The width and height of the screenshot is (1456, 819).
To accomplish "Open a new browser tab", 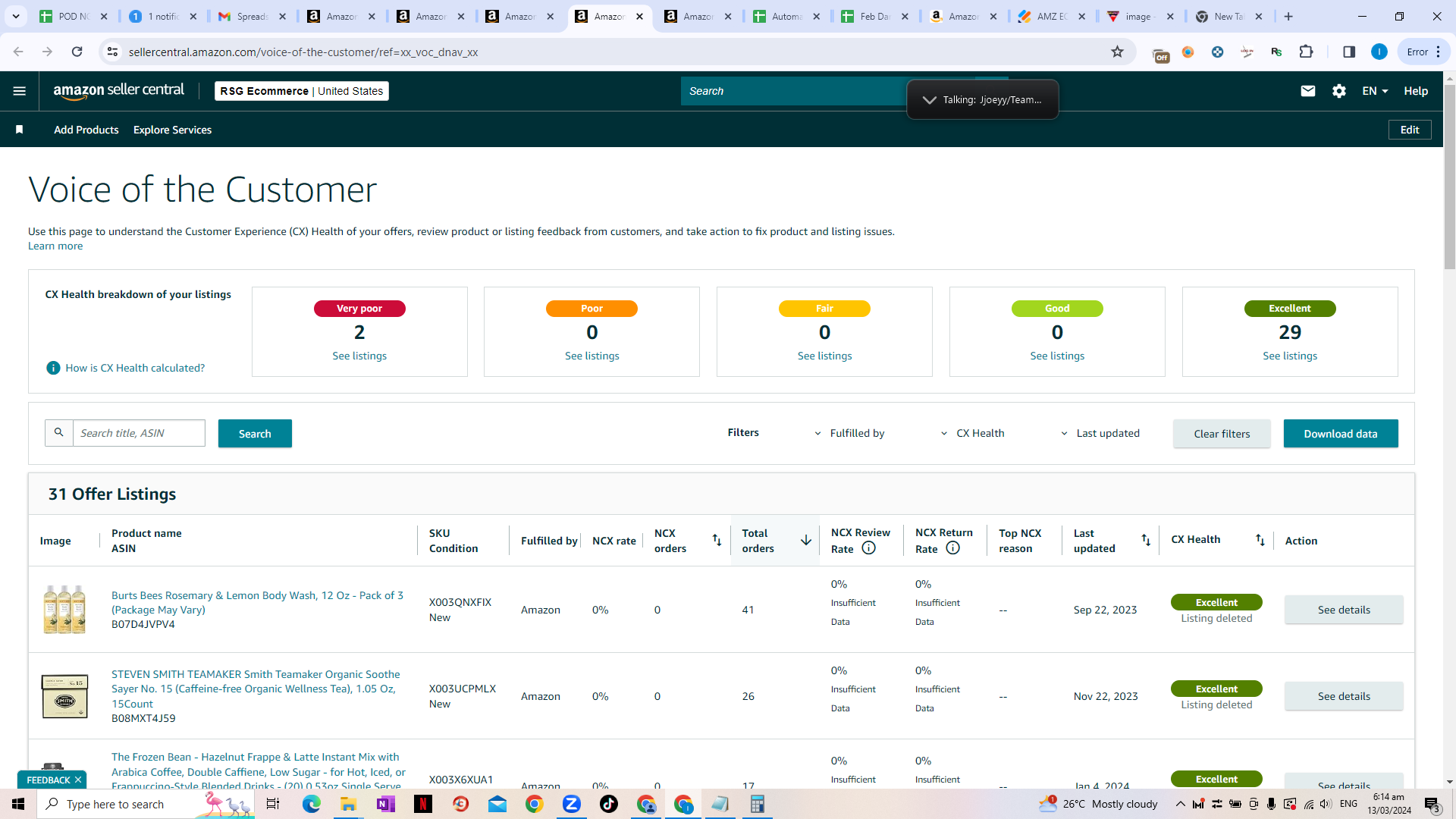I will click(1288, 16).
